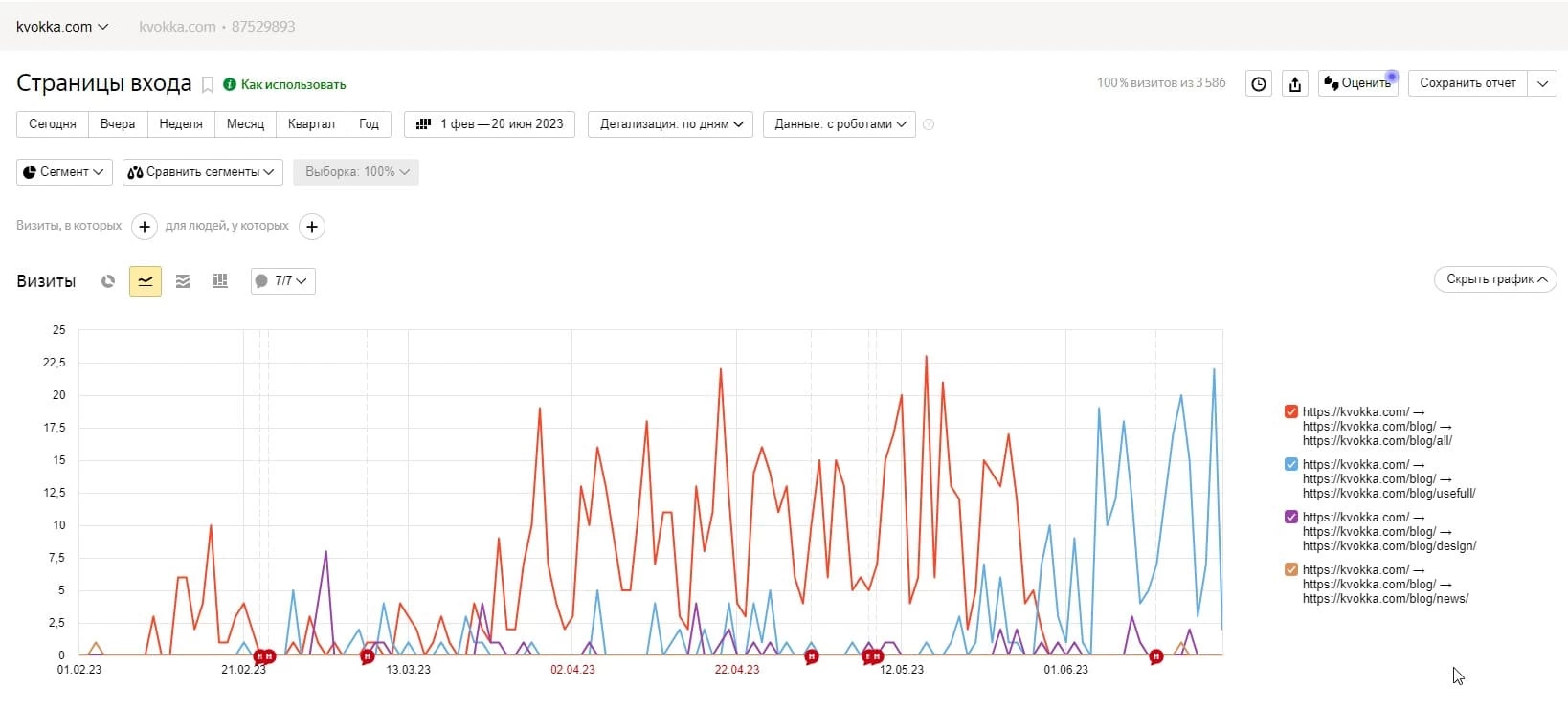The height and width of the screenshot is (709, 1568).
Task: Disable the blog/design/ series checkbox
Action: (1290, 517)
